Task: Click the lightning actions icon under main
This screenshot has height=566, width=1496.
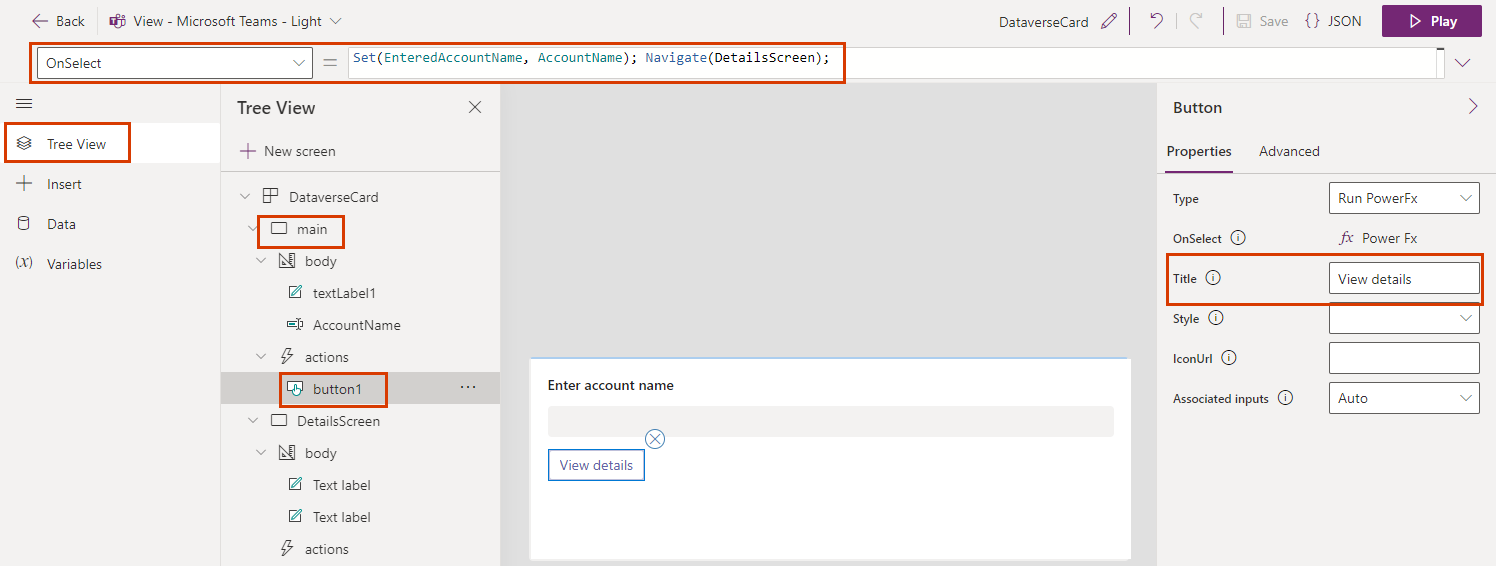Action: point(287,357)
